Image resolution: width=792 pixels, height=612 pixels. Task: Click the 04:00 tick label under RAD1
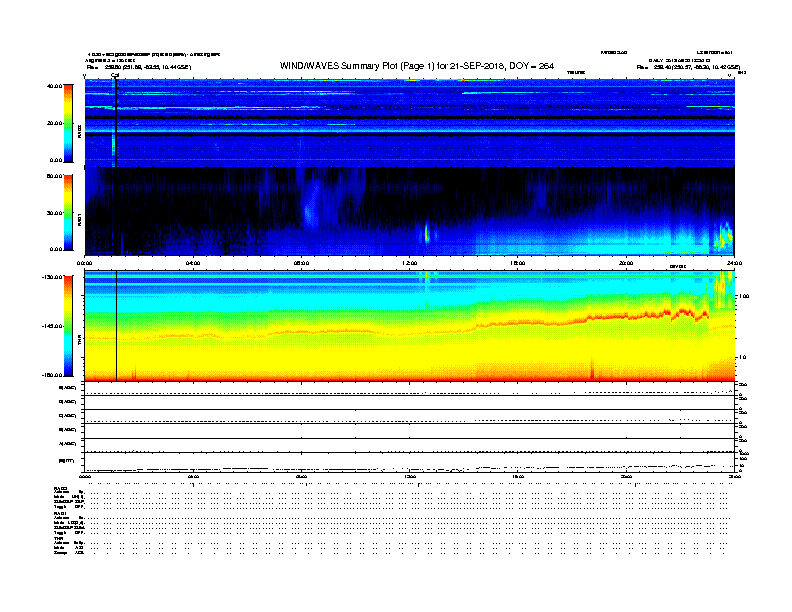193,263
